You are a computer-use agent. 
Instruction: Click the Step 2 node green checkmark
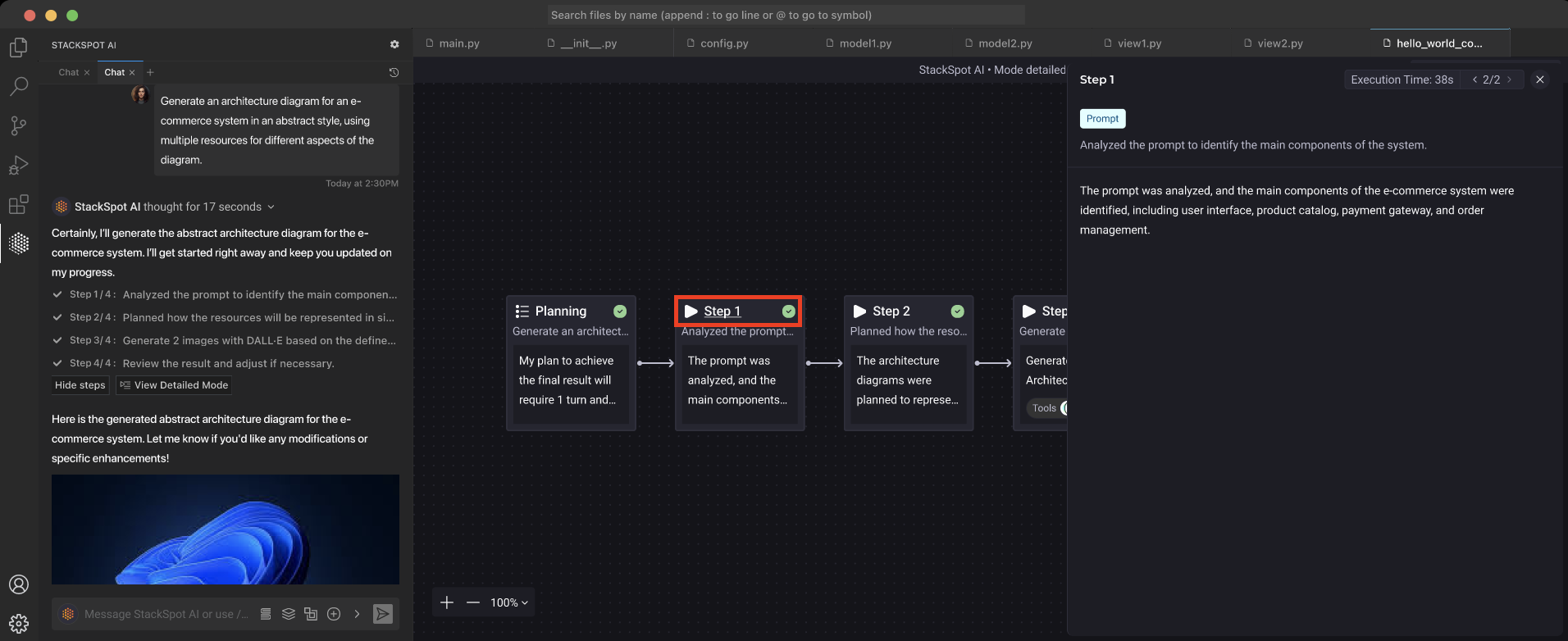[x=957, y=311]
